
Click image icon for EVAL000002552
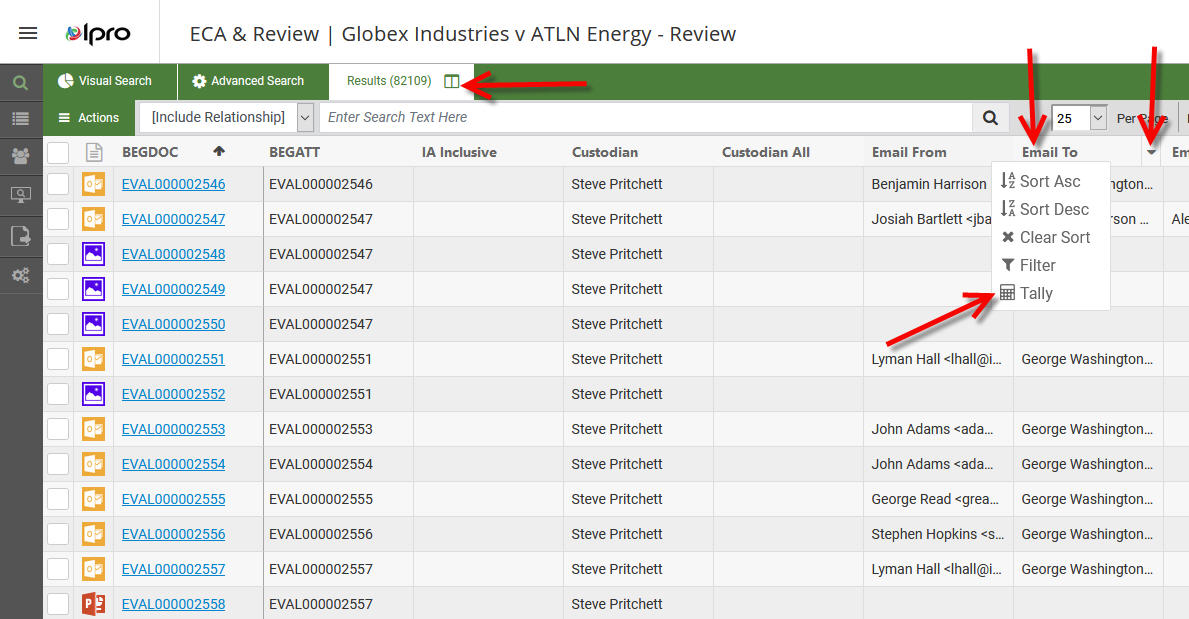[93, 394]
